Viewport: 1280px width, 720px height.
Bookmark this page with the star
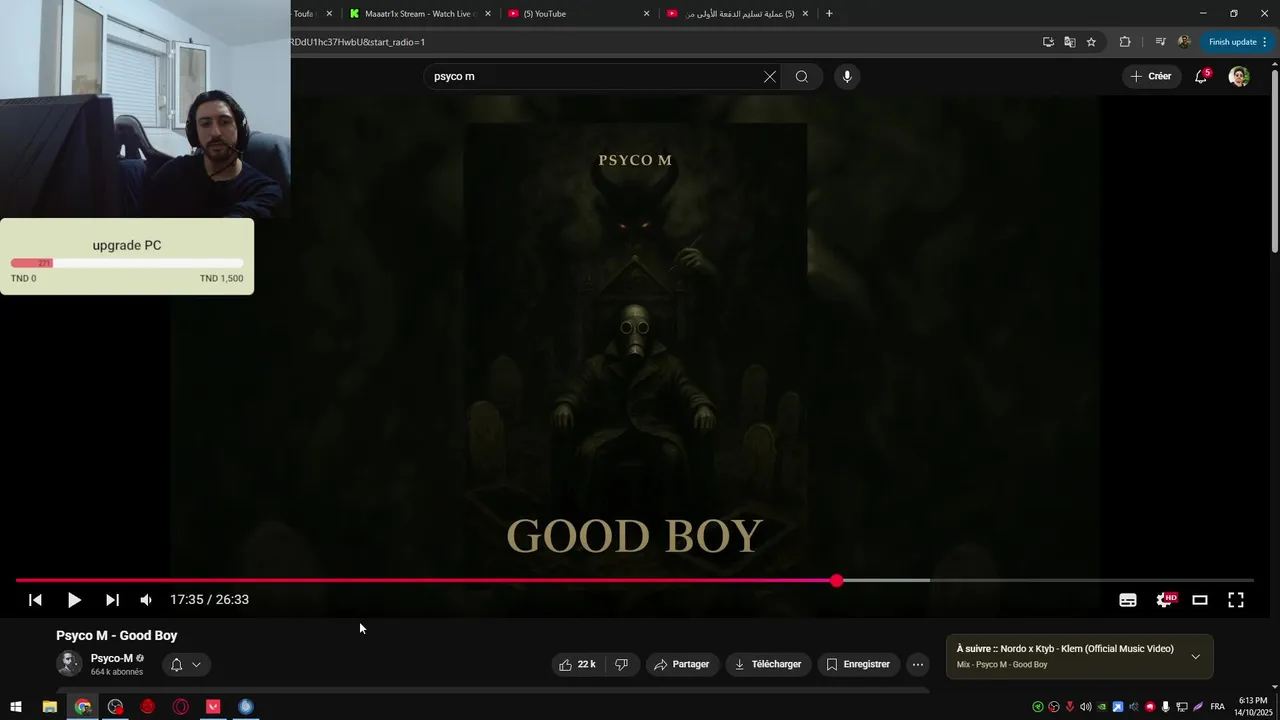point(1091,42)
